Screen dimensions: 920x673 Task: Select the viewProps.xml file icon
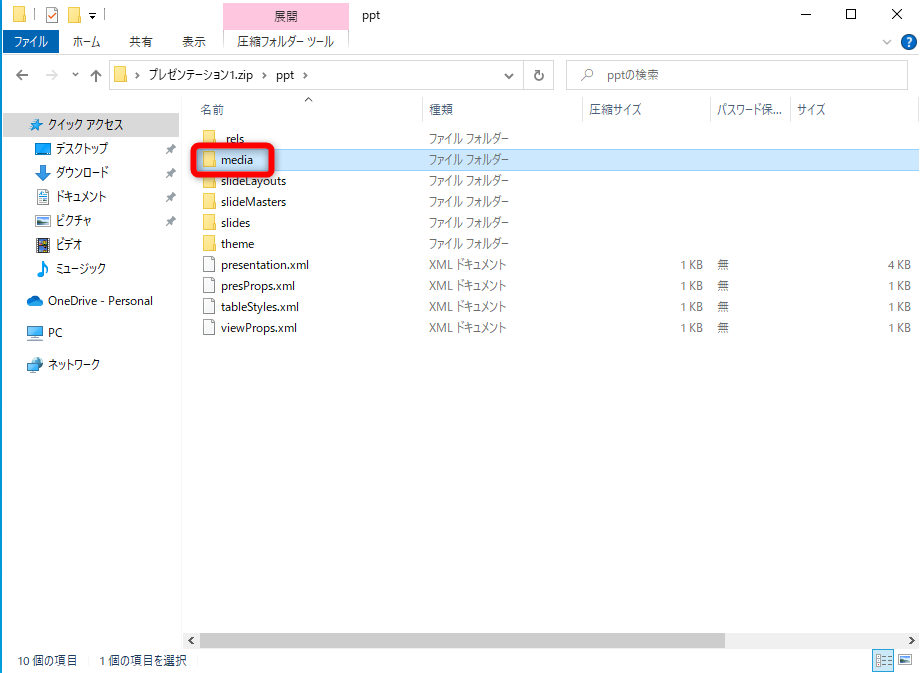click(x=209, y=328)
